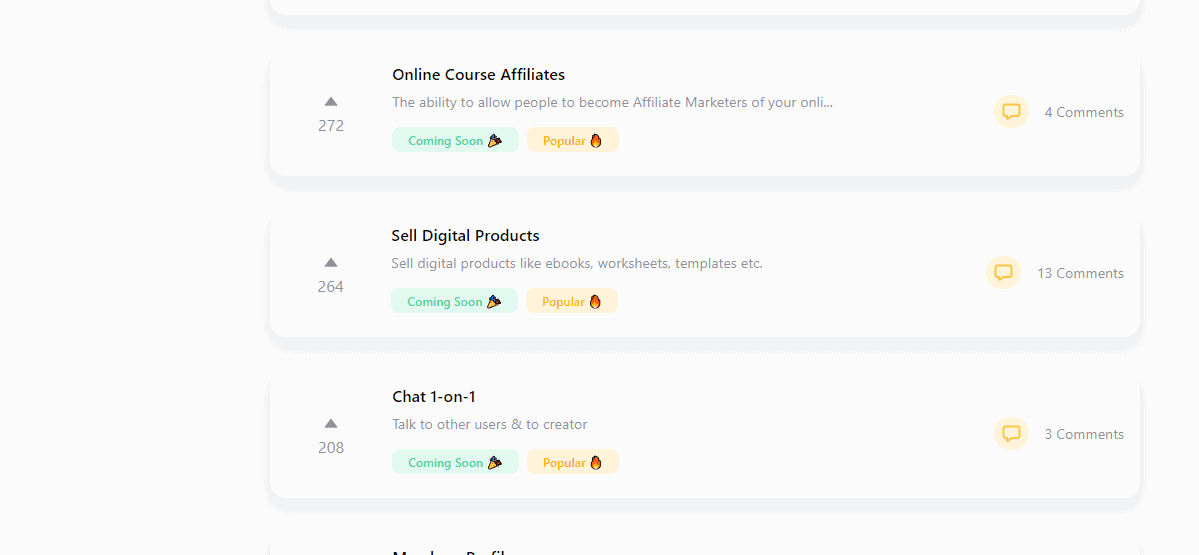View 13 Comments on Sell Digital Products
1199x555 pixels.
1080,274
